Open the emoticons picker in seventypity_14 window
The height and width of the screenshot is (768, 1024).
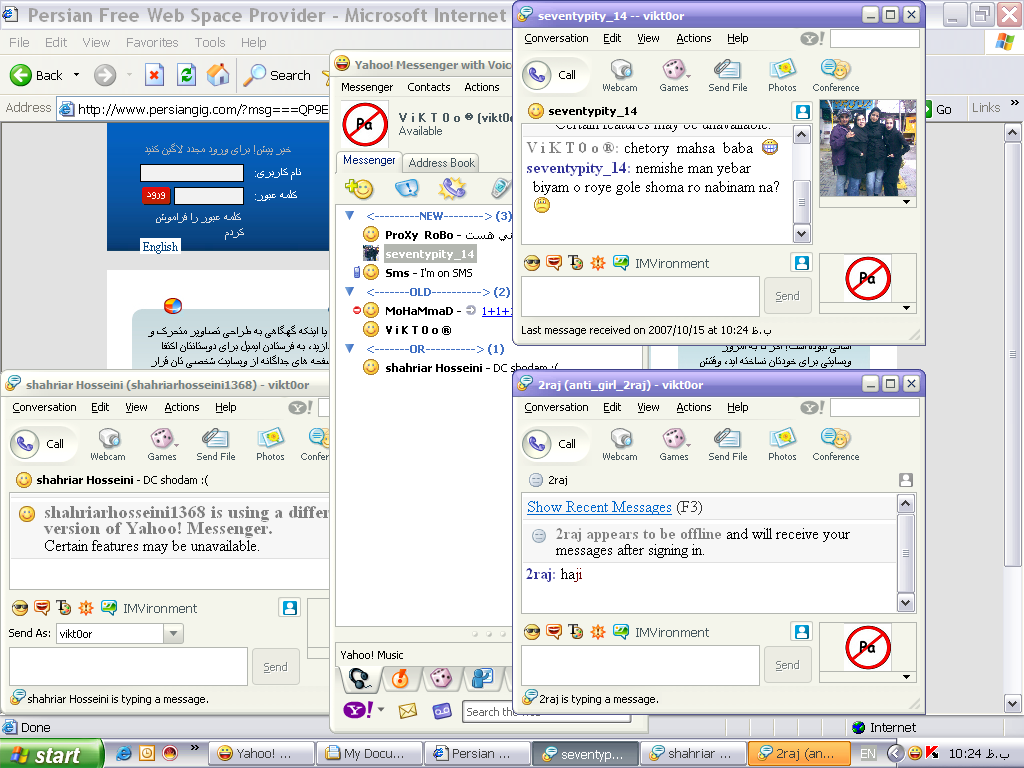click(x=532, y=263)
